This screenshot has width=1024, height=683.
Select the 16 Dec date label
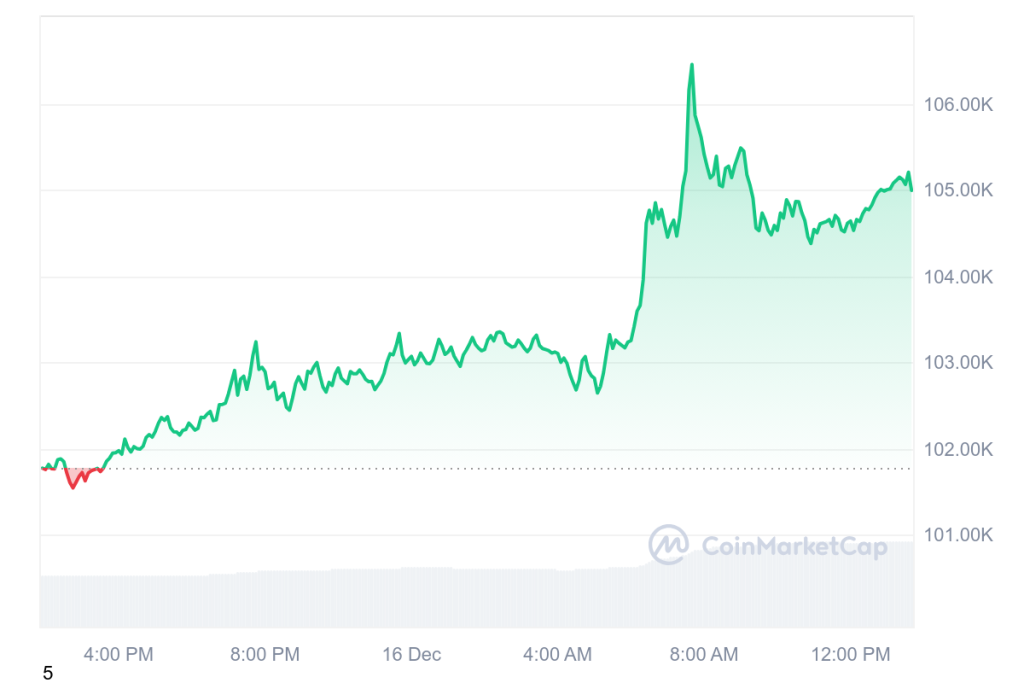coord(411,655)
